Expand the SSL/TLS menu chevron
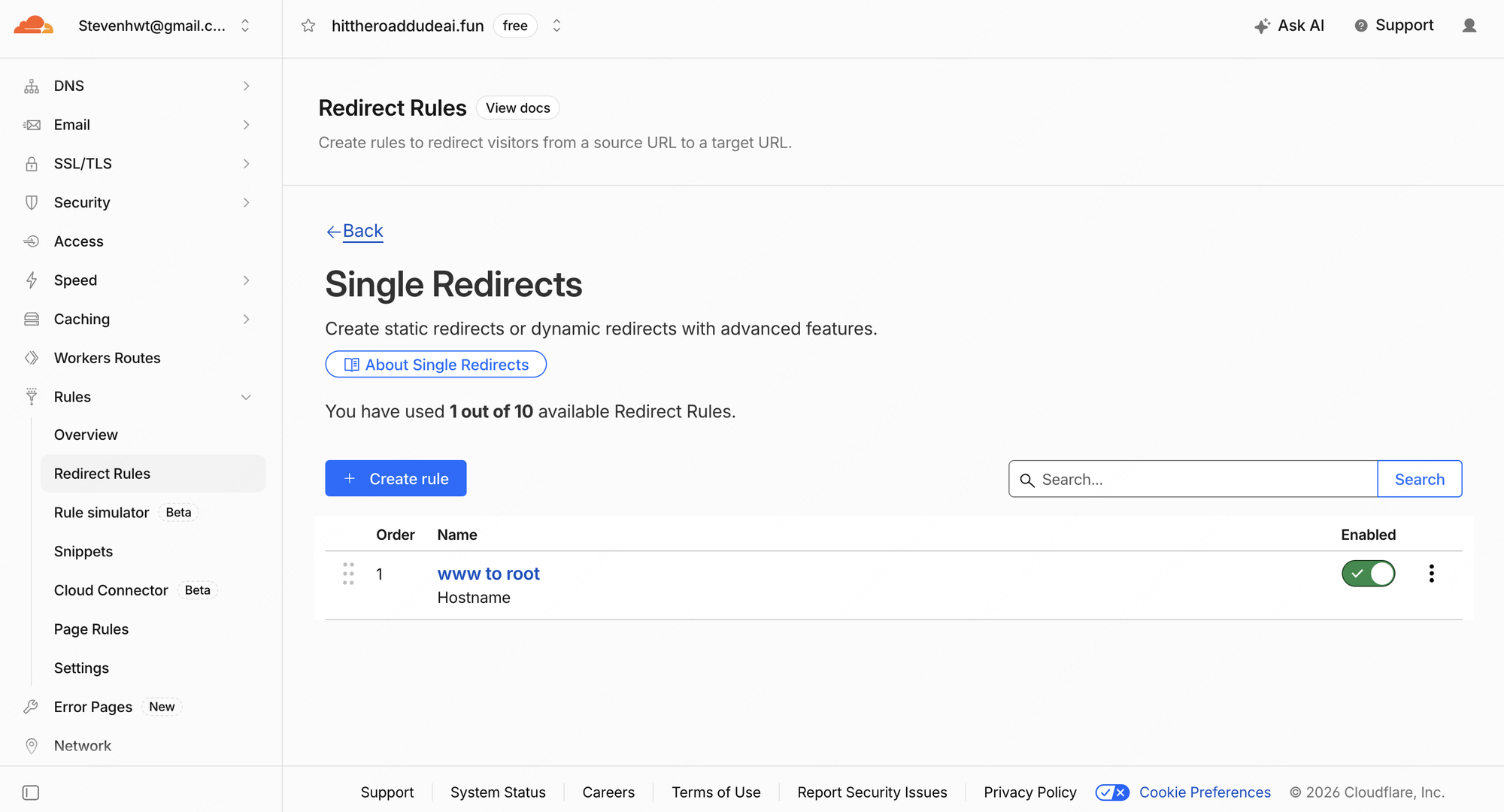This screenshot has height=812, width=1504. click(246, 164)
